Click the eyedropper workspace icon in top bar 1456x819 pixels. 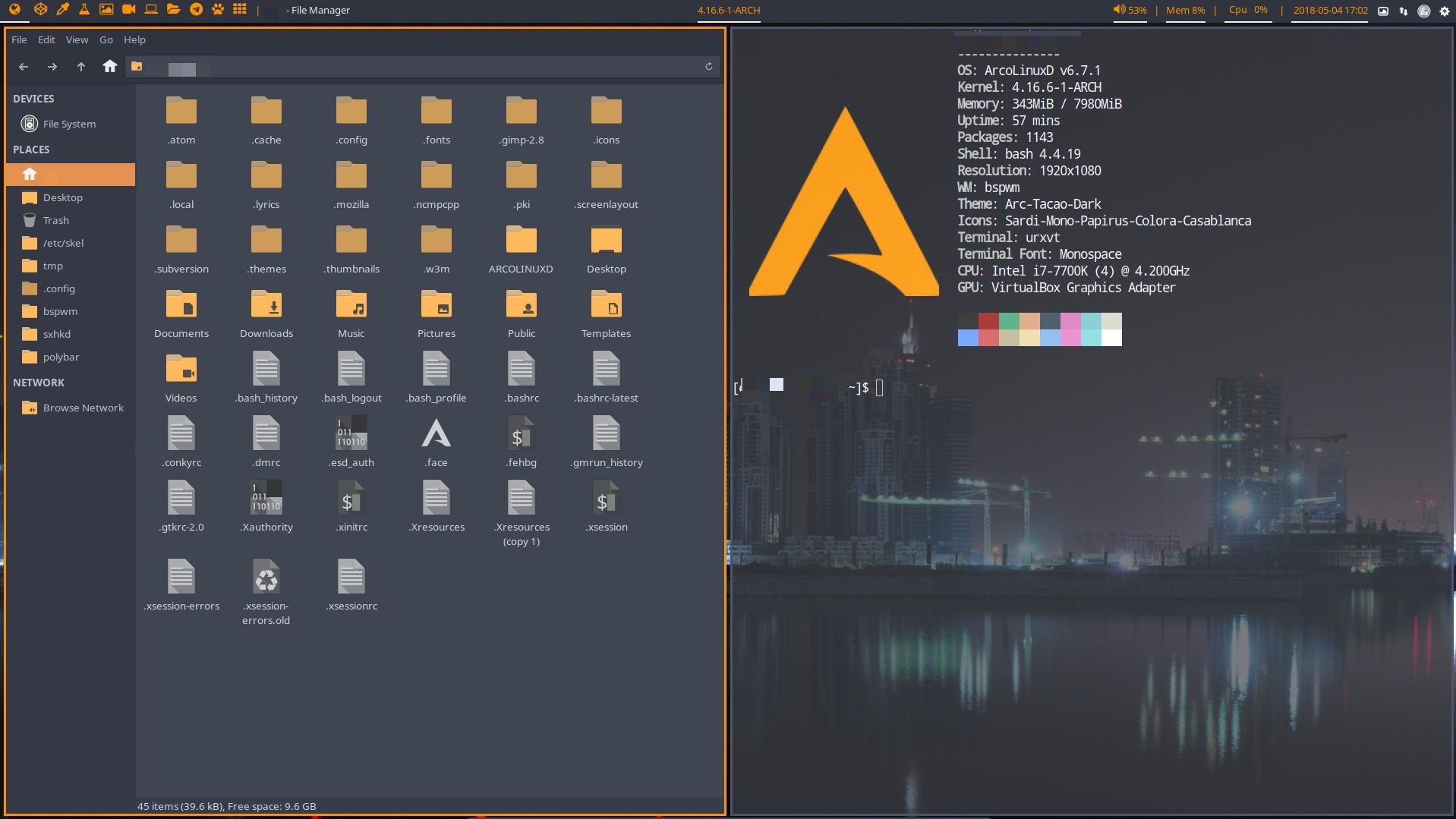point(62,10)
